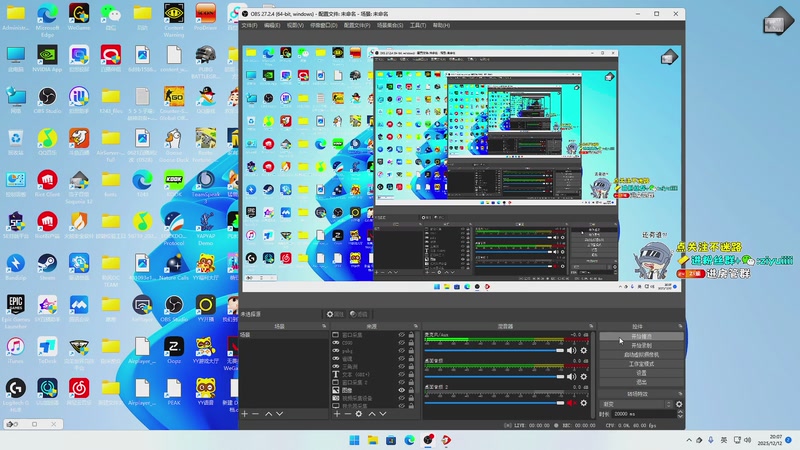Open the 桌面音频 channel gear settings
The height and width of the screenshot is (450, 800).
584,377
